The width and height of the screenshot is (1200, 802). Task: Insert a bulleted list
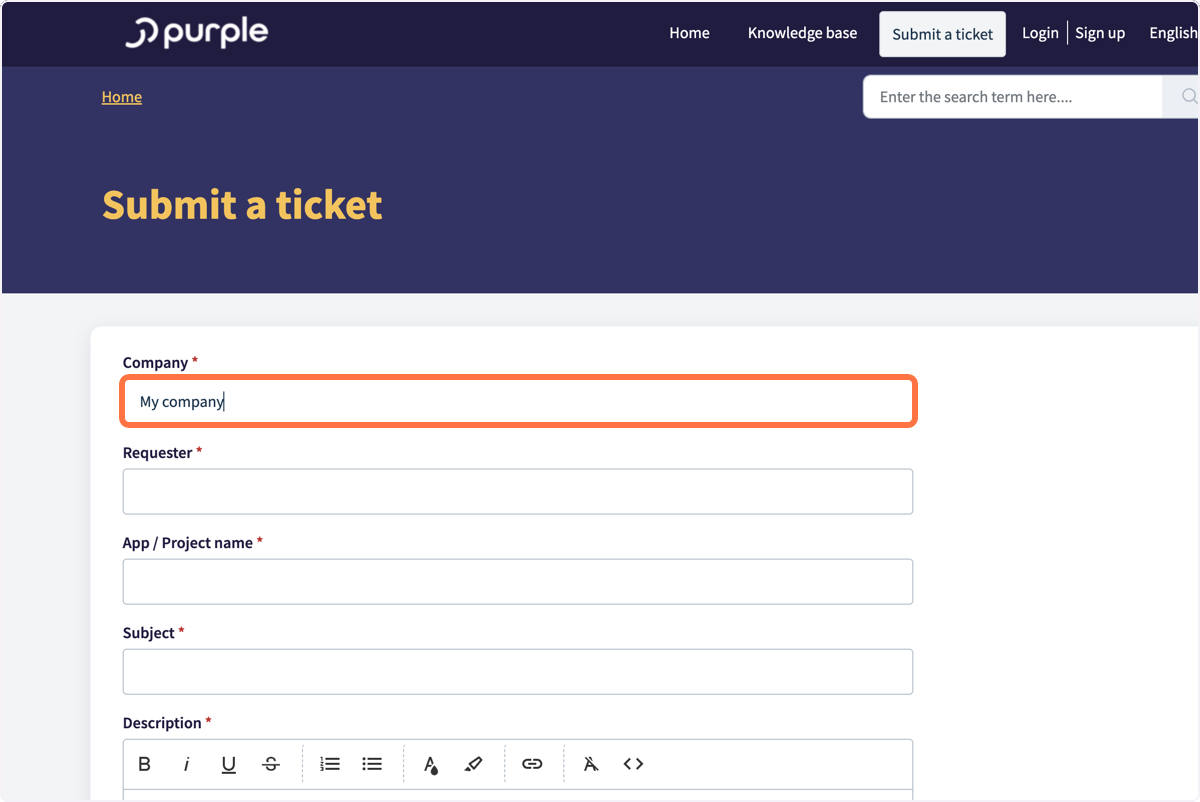pyautogui.click(x=372, y=764)
